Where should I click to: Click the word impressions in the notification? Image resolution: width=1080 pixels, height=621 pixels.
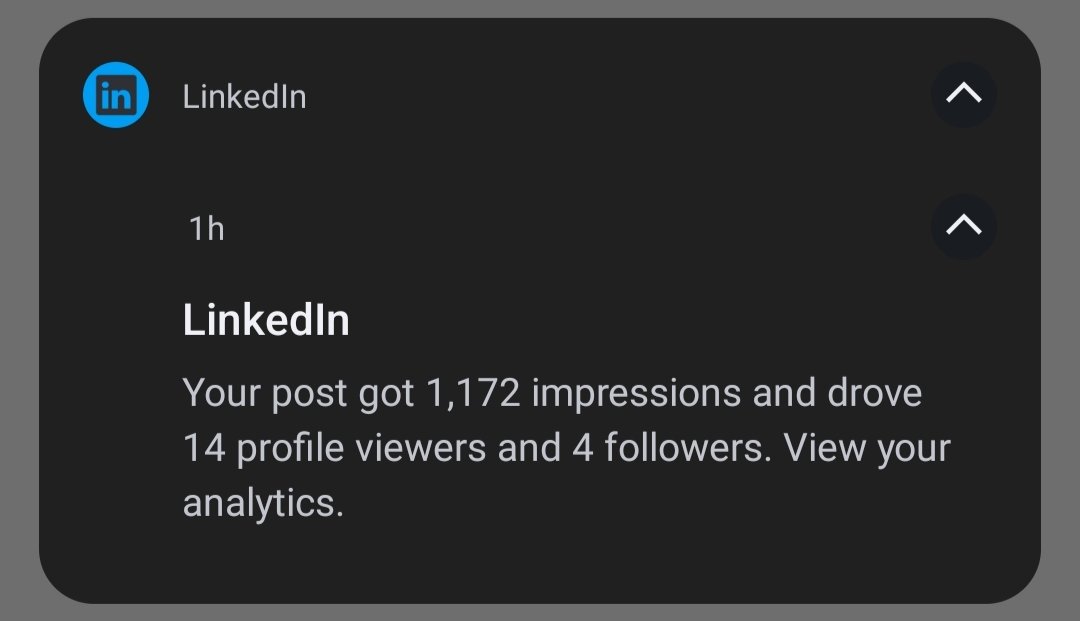(636, 393)
